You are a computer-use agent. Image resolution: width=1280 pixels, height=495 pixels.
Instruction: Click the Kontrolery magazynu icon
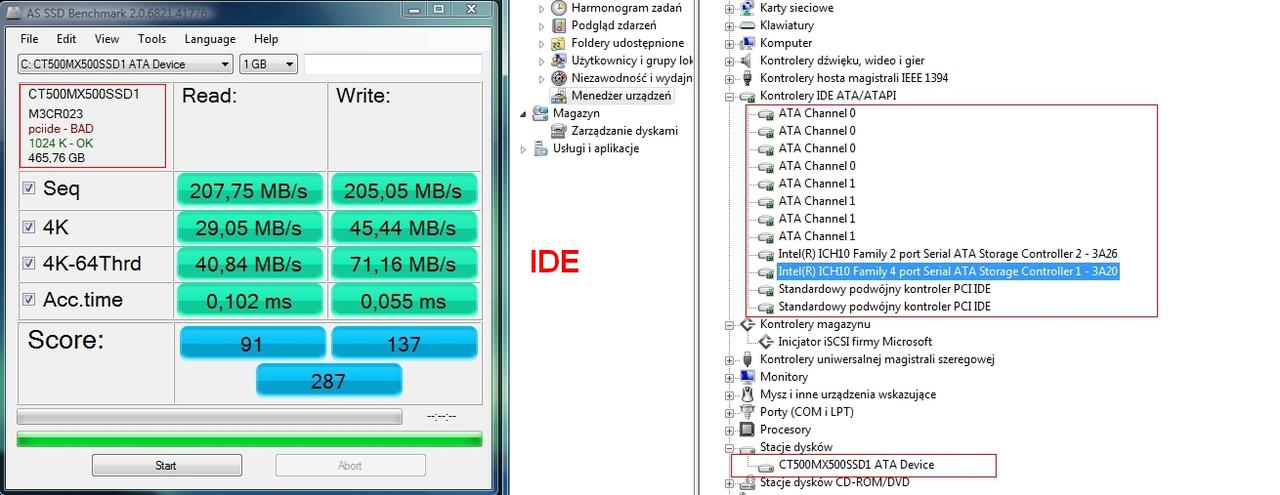coord(747,324)
